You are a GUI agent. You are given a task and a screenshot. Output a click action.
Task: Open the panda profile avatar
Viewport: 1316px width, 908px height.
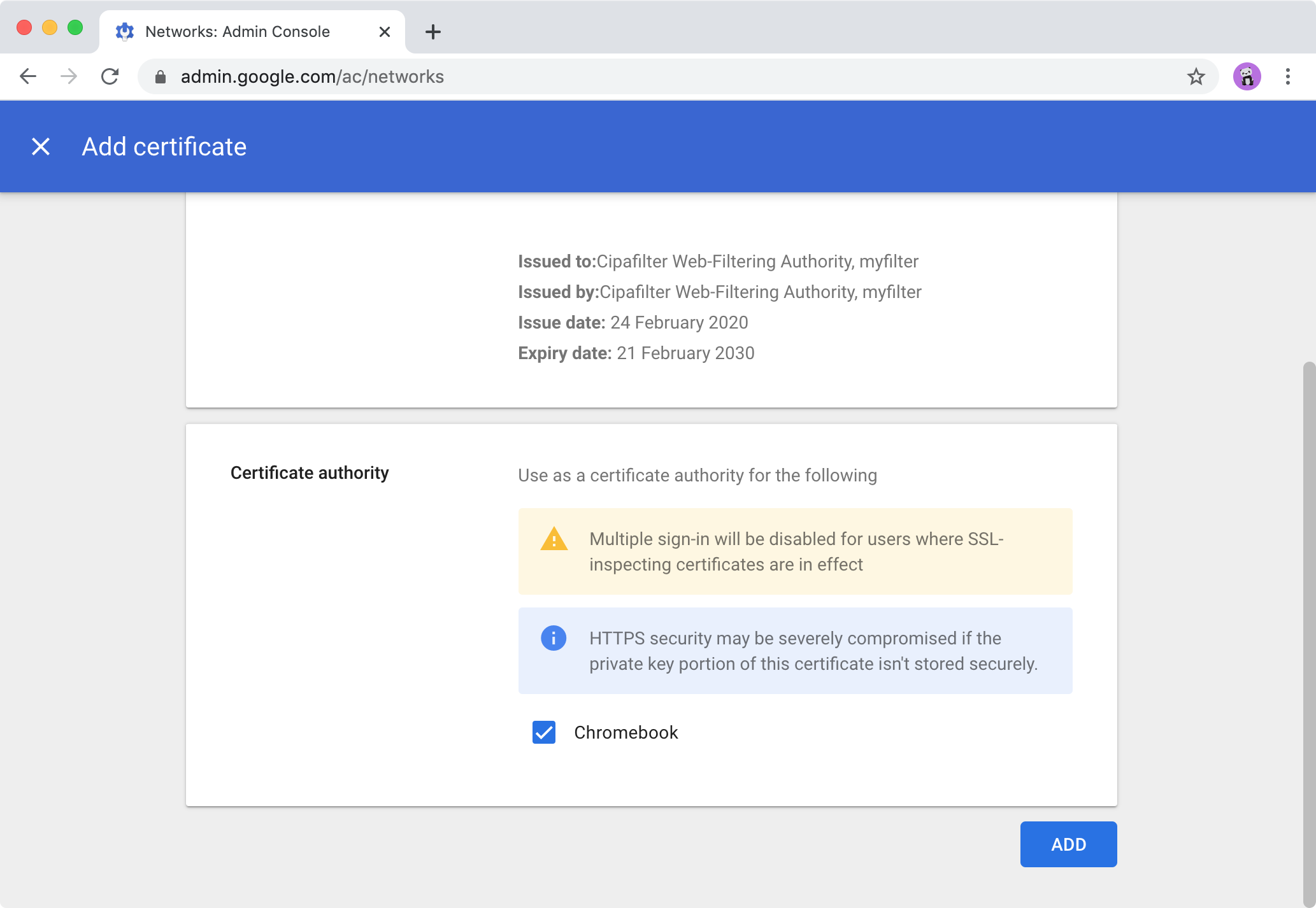pyautogui.click(x=1247, y=76)
